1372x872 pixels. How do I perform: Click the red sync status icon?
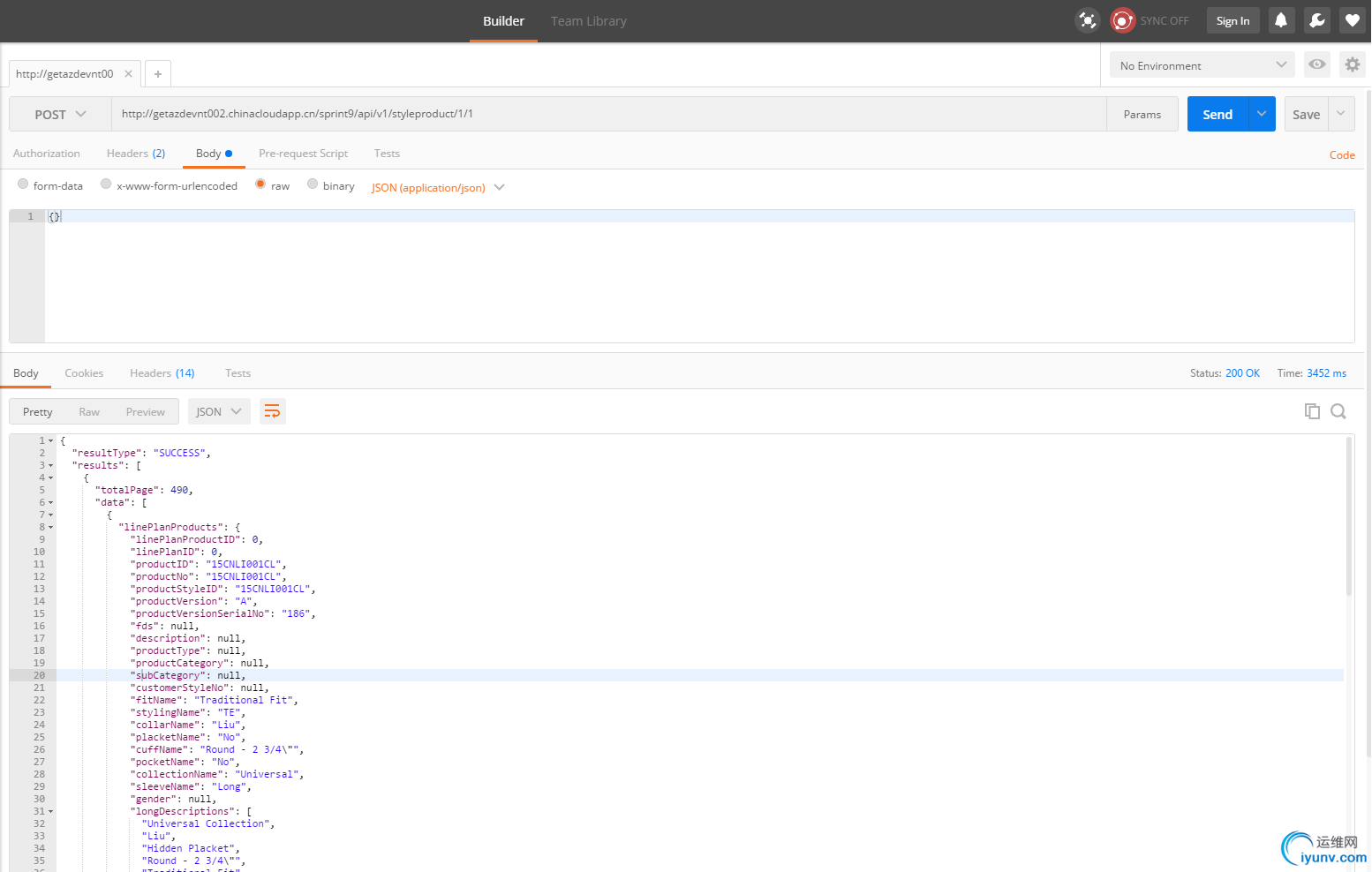click(x=1122, y=20)
